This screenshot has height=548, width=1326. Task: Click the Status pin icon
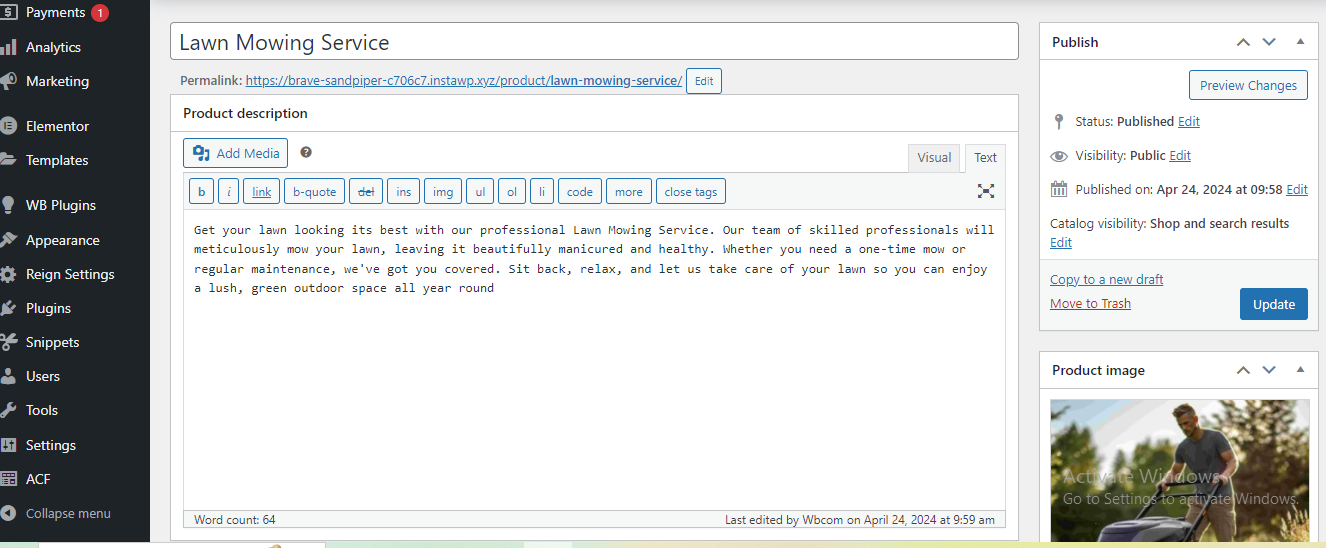pos(1059,121)
